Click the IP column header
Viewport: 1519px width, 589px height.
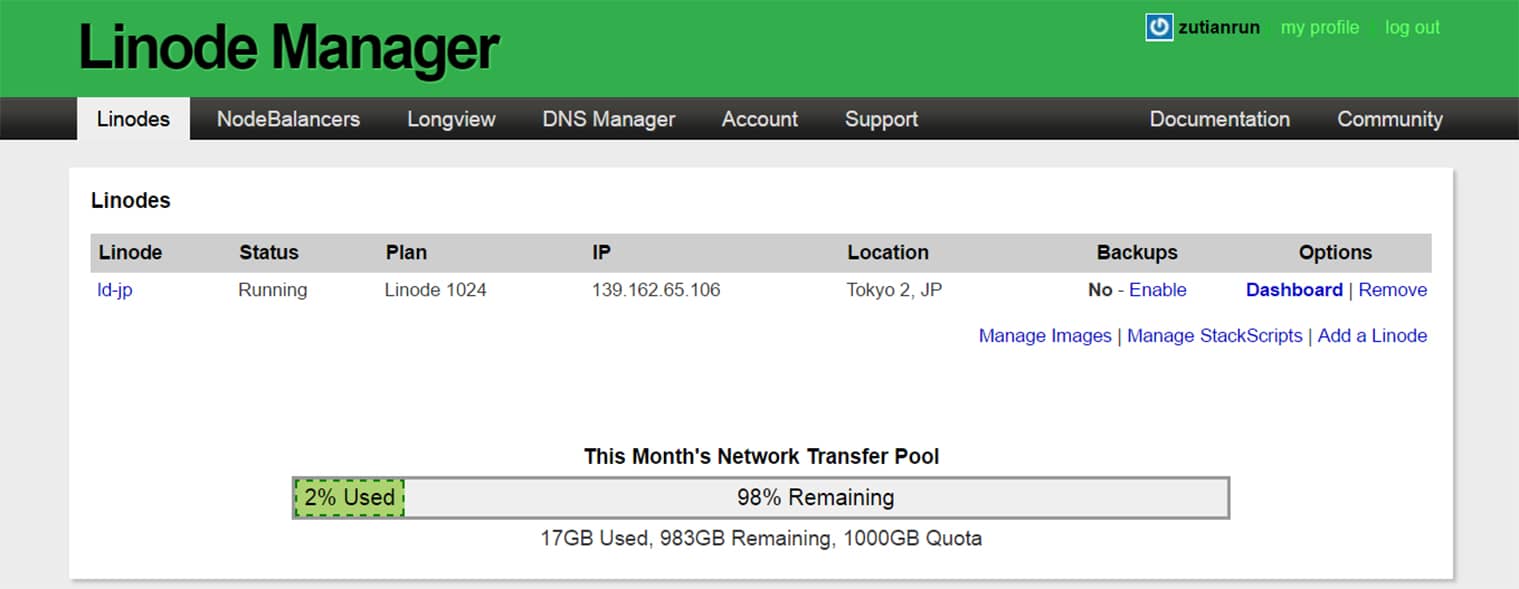[601, 253]
